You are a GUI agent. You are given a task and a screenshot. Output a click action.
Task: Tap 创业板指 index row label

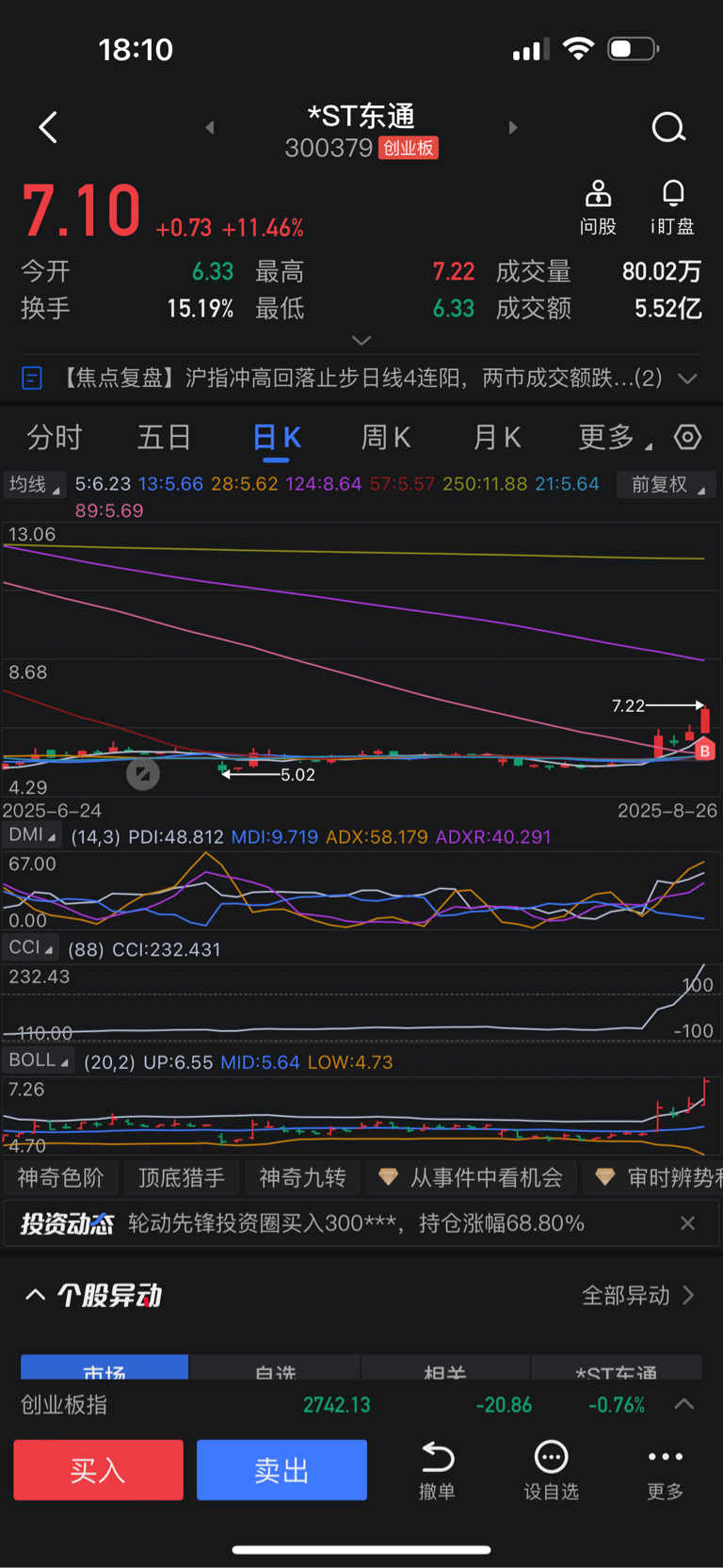[x=64, y=1404]
